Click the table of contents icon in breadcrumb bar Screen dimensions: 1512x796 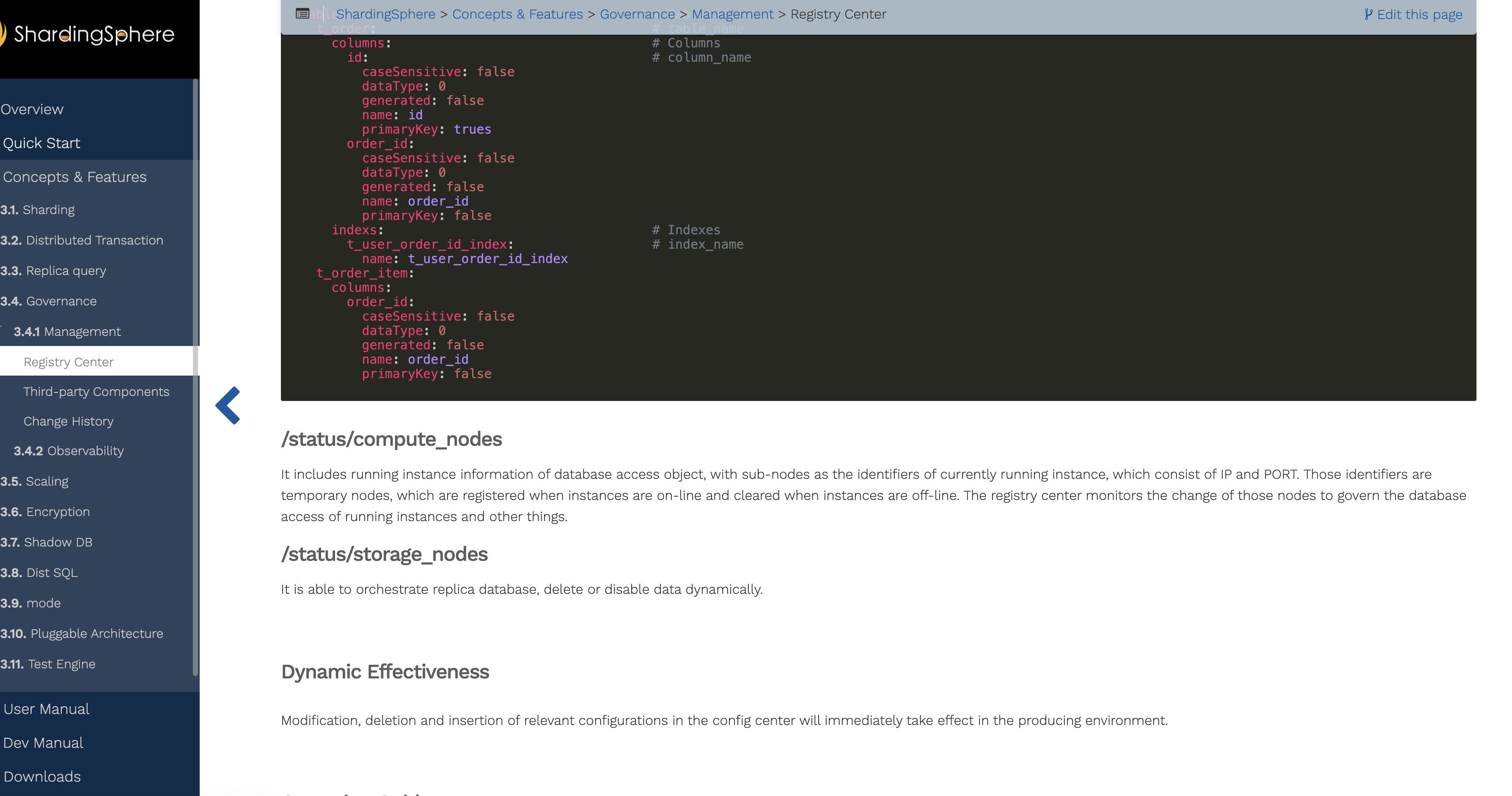(302, 14)
